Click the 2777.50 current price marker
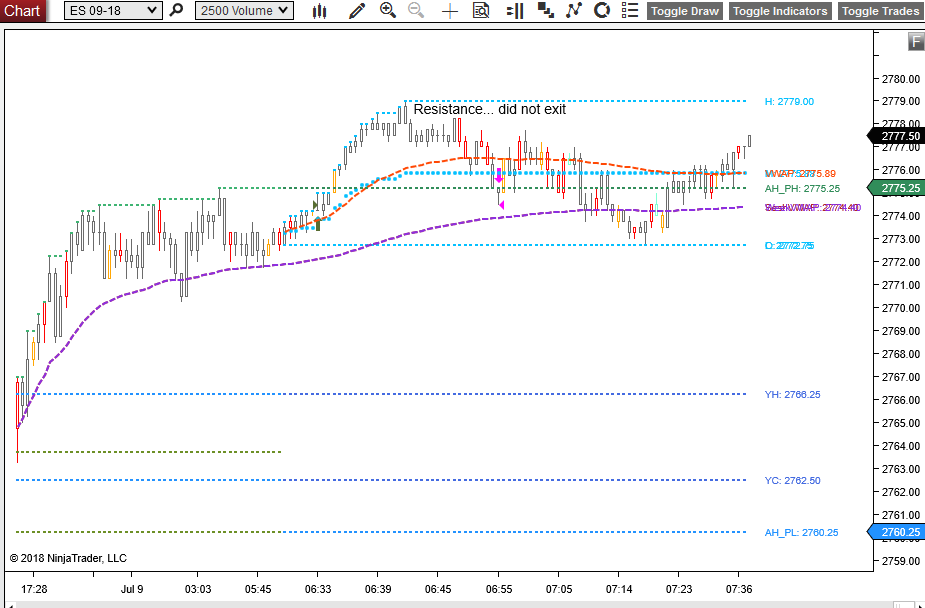Screen dimensions: 925x608 pyautogui.click(x=896, y=136)
